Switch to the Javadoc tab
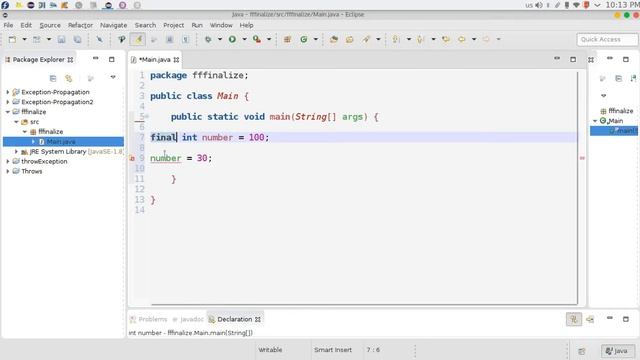The width and height of the screenshot is (640, 360). 188,319
